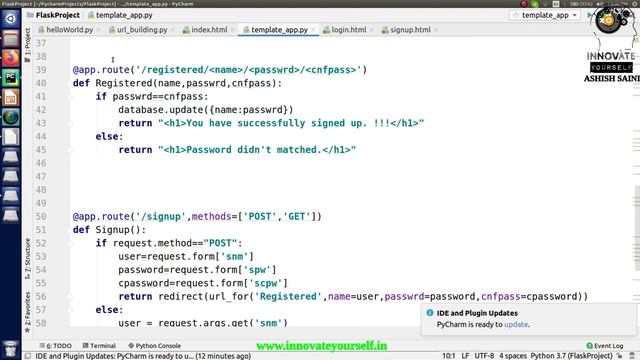Click the status bar tool-windows toggle icon

click(28, 356)
